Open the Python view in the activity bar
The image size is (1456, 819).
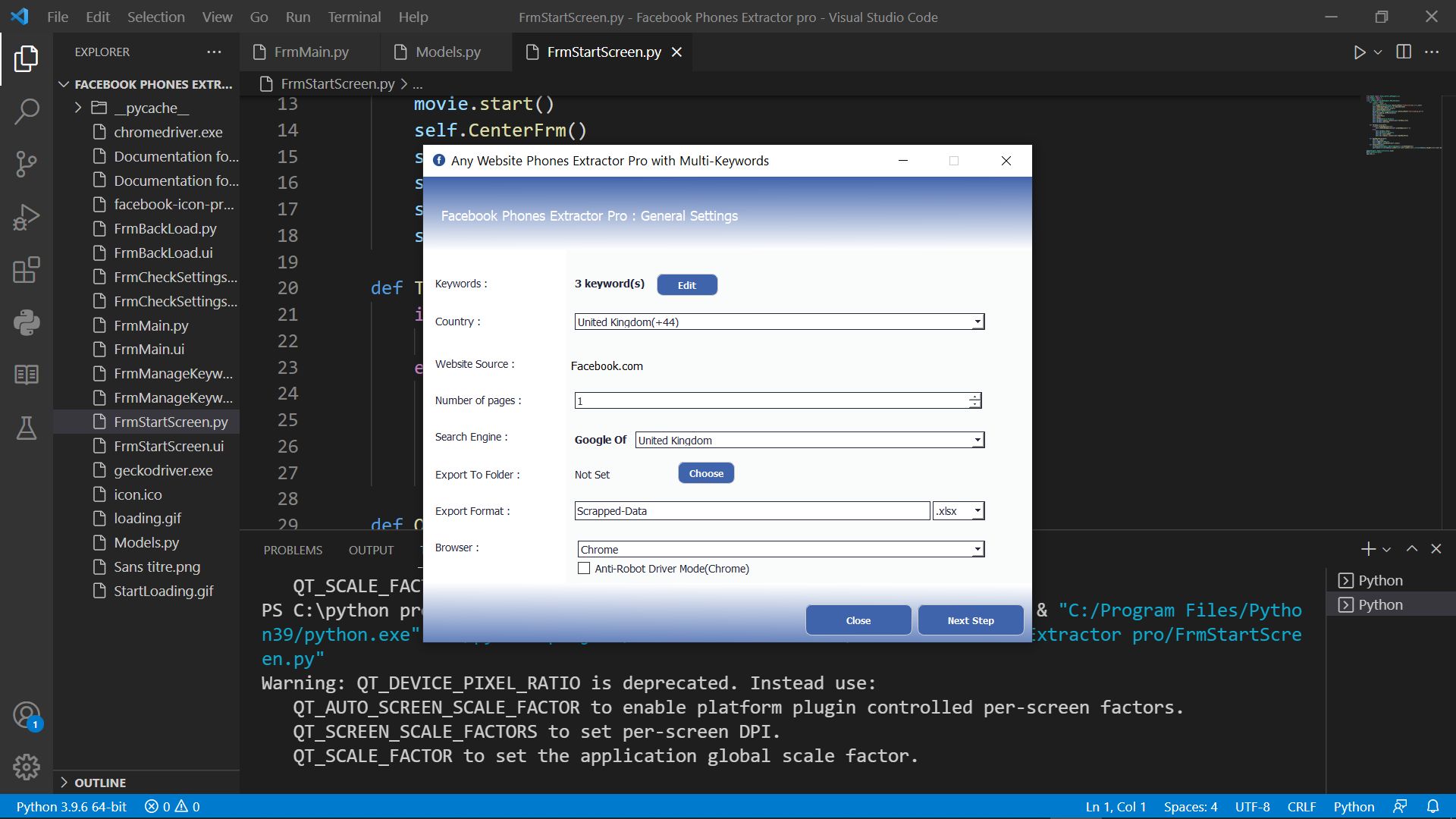click(x=27, y=322)
